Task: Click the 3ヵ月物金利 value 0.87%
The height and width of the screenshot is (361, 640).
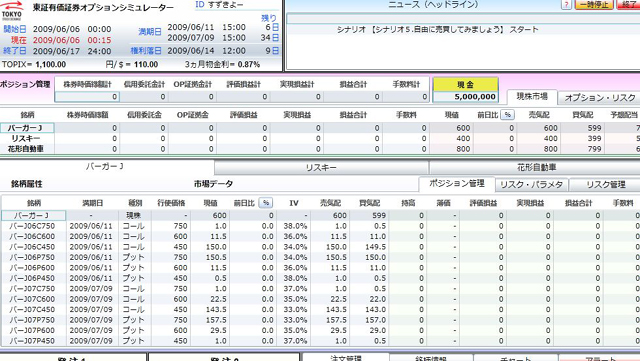Action: click(248, 65)
